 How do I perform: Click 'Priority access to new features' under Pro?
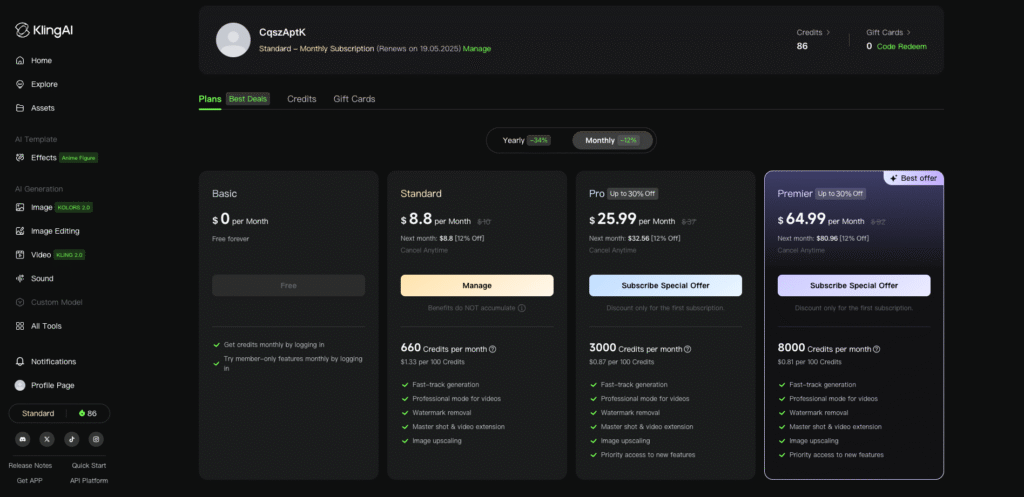[x=648, y=455]
